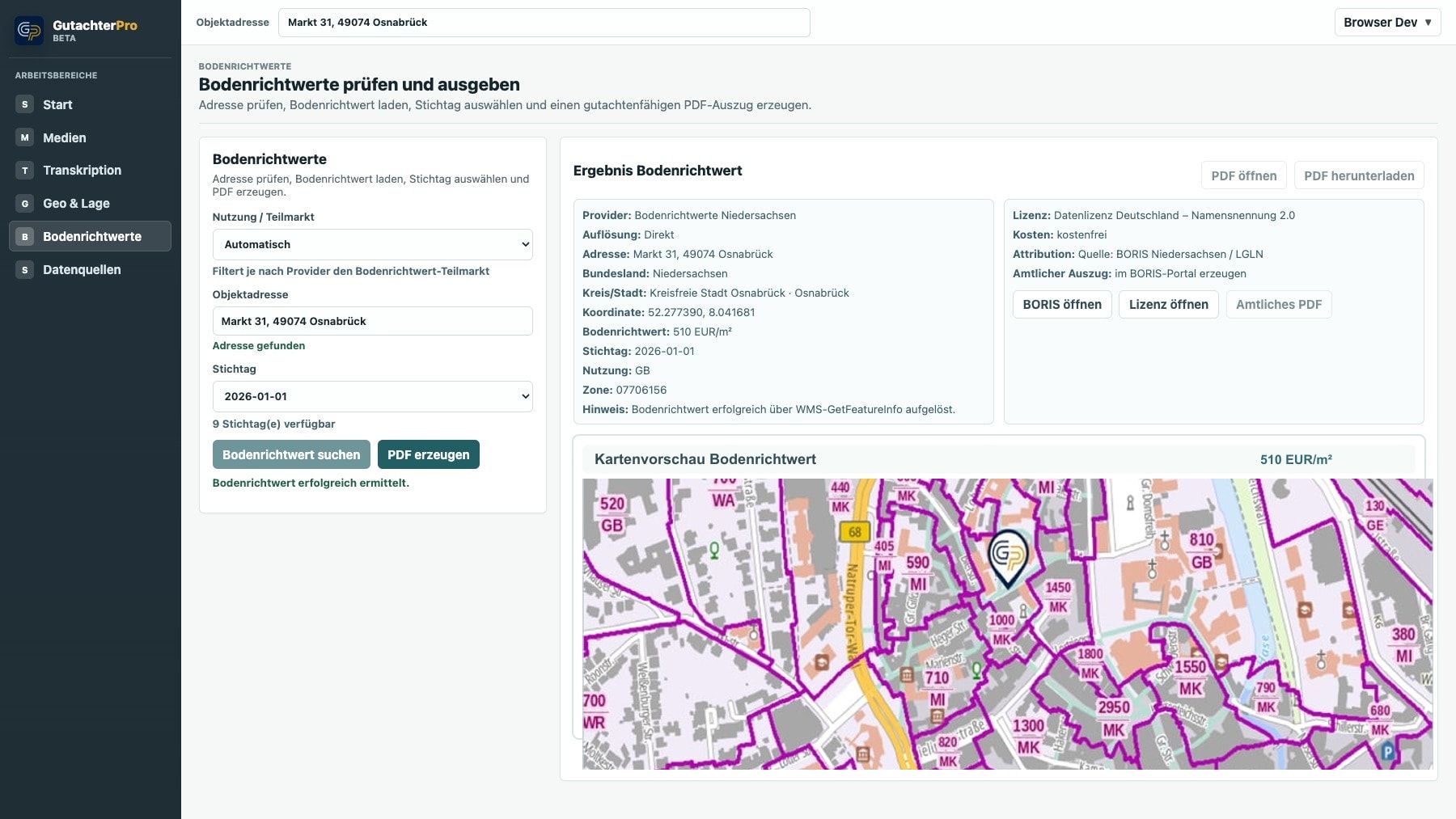Click the Hinweis line about WMS-GetFeatureInfo
Image resolution: width=1456 pixels, height=819 pixels.
coord(769,409)
